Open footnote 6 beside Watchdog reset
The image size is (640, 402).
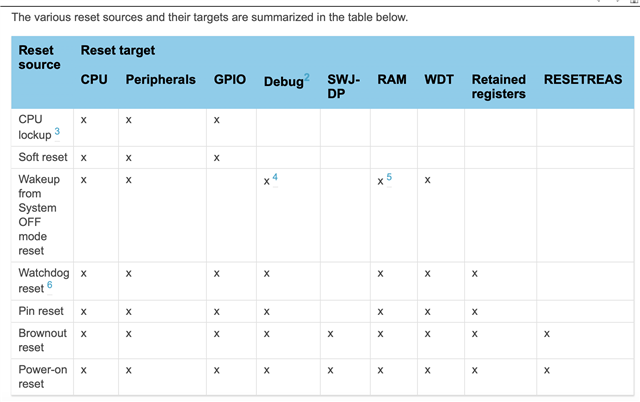point(49,284)
